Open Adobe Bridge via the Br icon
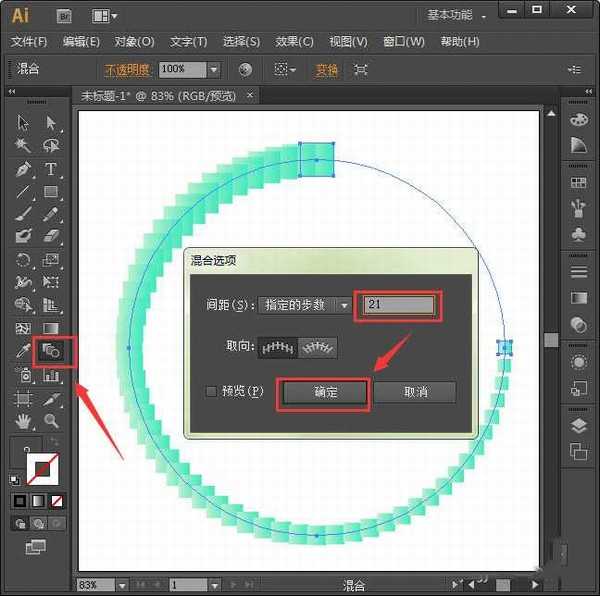This screenshot has height=596, width=600. (65, 16)
